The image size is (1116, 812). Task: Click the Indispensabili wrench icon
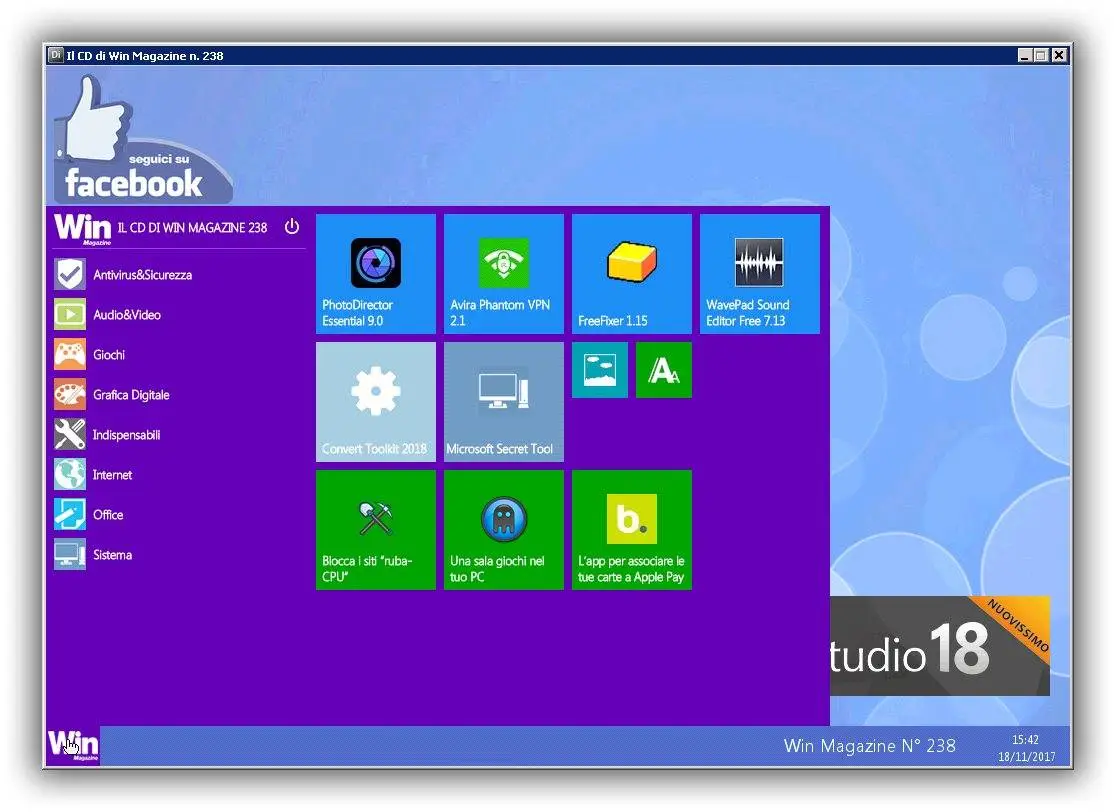click(70, 434)
